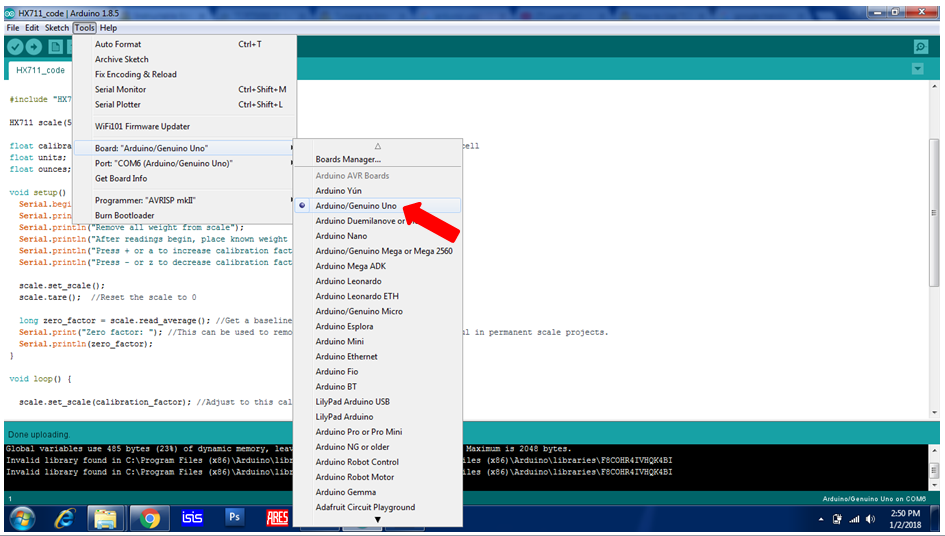Select the Arduino/Genuino Uno board radio option
945x536 pixels.
[x=378, y=206]
